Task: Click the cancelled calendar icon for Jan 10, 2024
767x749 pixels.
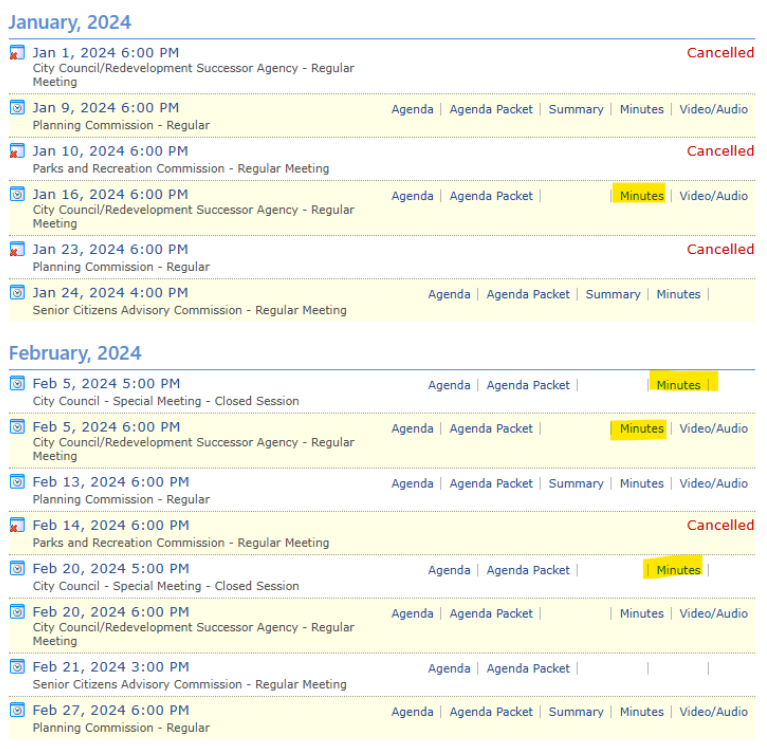Action: (17, 151)
